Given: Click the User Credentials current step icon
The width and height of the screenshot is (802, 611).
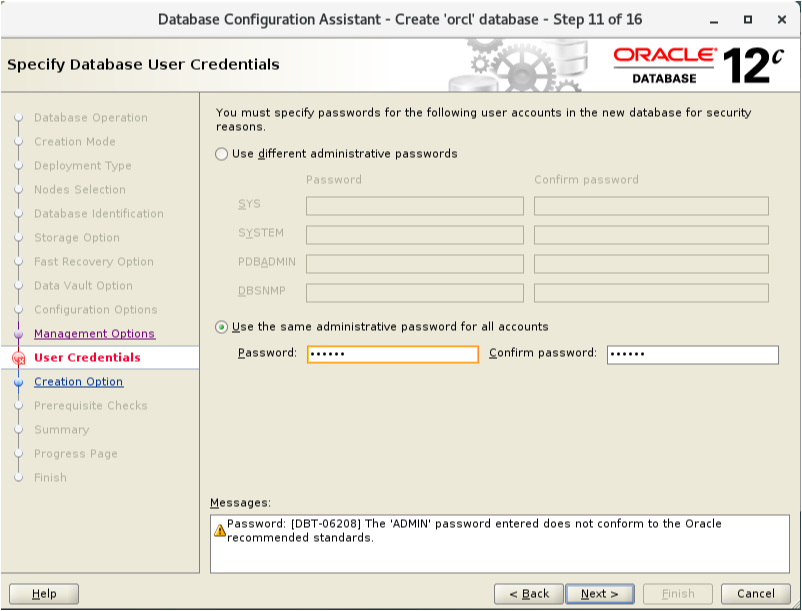Looking at the screenshot, I should tap(18, 358).
